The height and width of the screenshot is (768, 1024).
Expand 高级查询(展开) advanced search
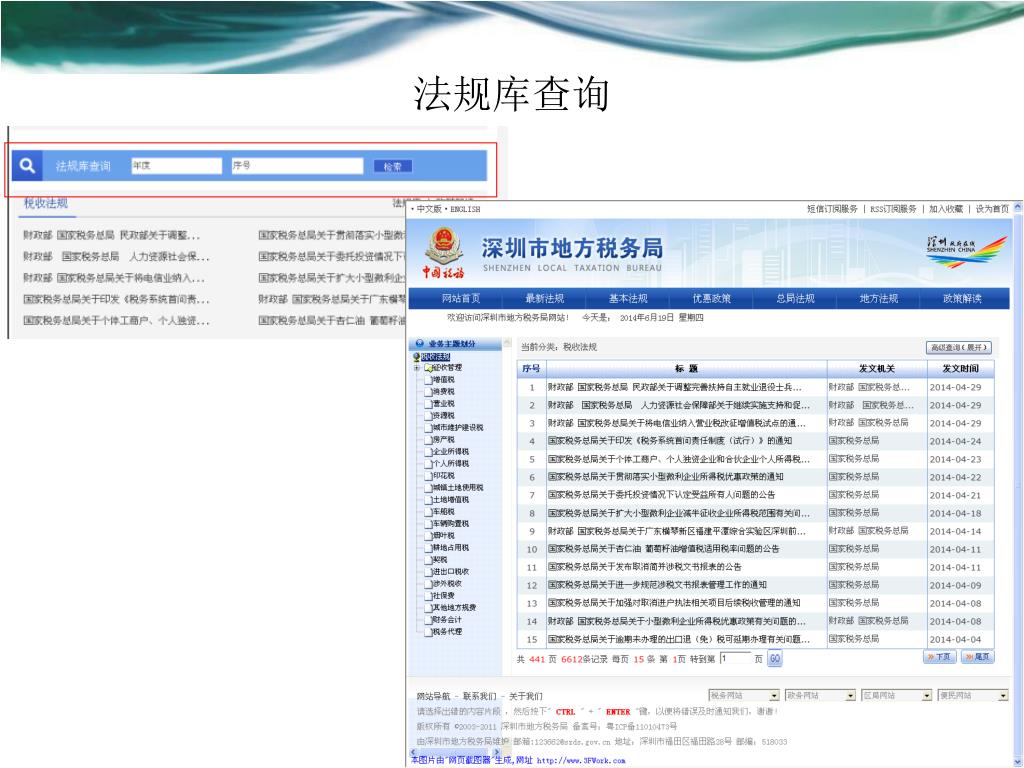[959, 347]
